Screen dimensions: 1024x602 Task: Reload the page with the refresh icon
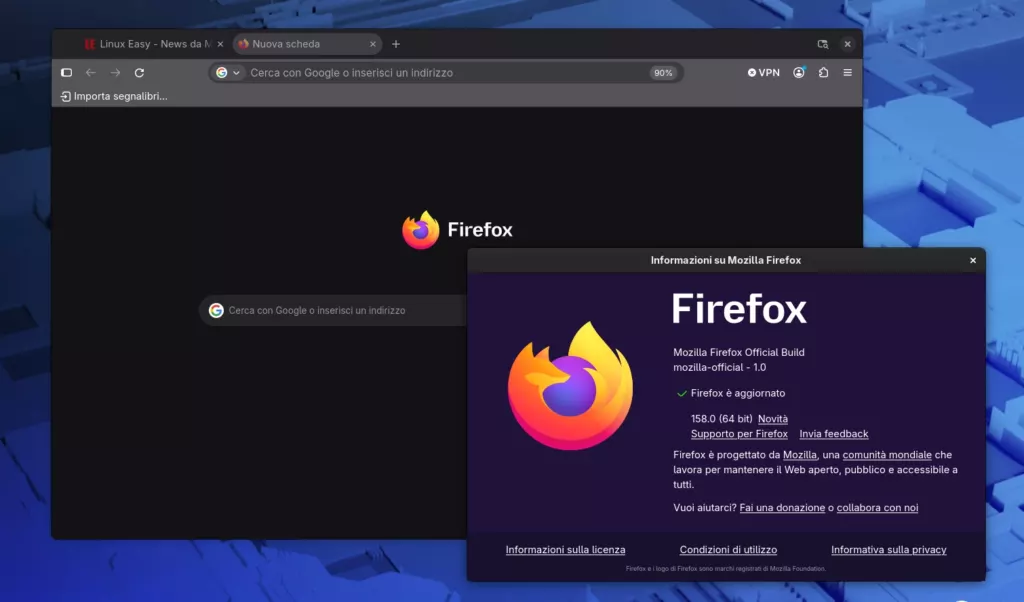pyautogui.click(x=139, y=72)
